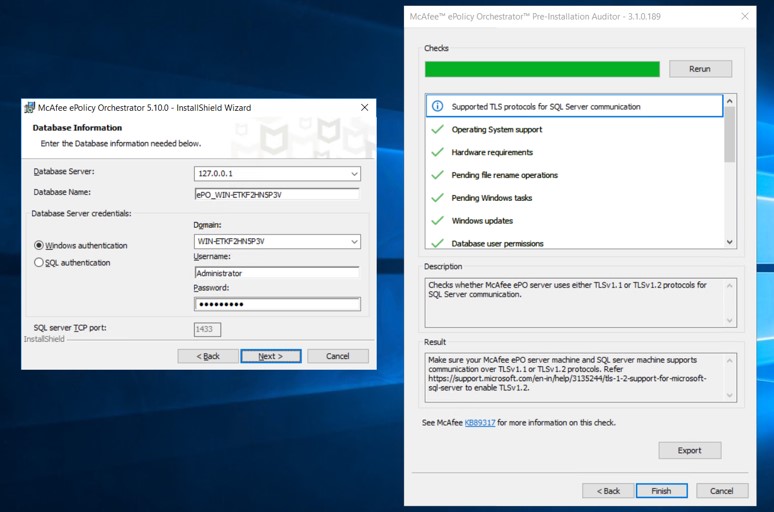Cancel the Pre-Installation Auditor
This screenshot has width=774, height=512.
(722, 491)
